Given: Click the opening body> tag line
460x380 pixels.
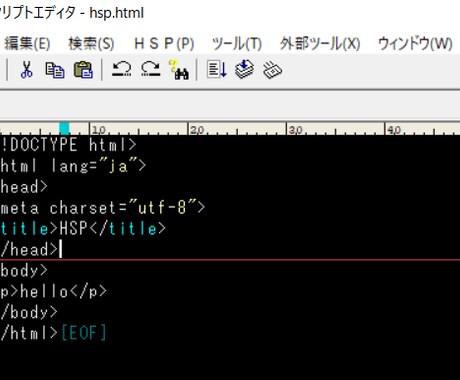Looking at the screenshot, I should (24, 270).
